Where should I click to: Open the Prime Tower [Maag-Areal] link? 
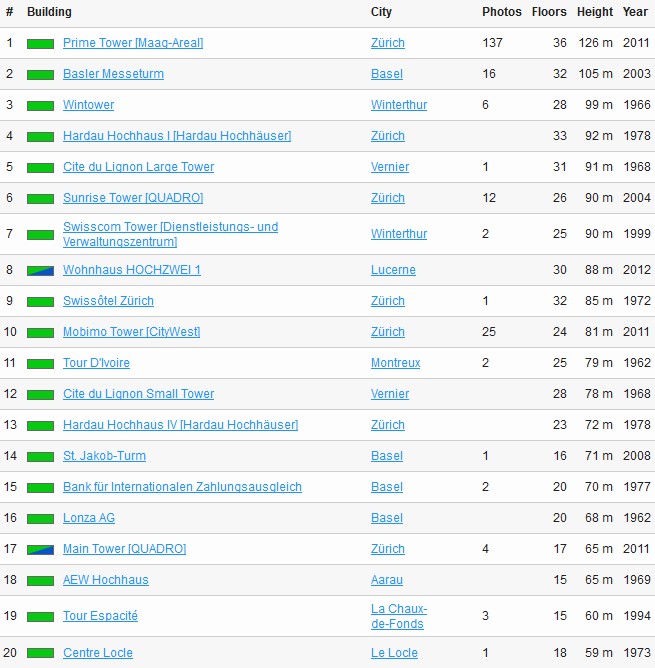(x=133, y=43)
